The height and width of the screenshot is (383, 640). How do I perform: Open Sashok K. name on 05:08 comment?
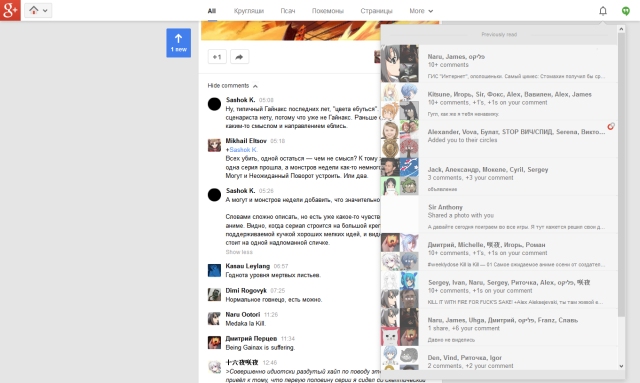(x=240, y=100)
